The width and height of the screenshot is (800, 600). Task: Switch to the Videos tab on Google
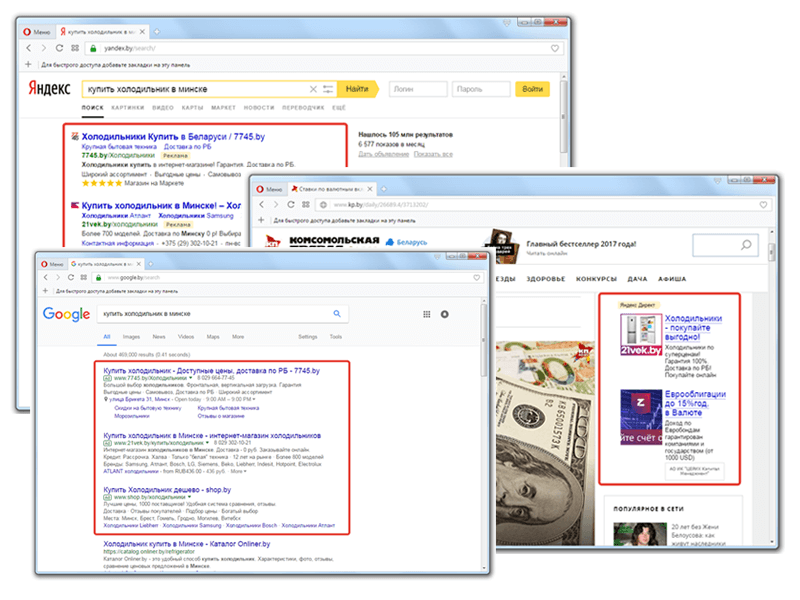point(186,337)
